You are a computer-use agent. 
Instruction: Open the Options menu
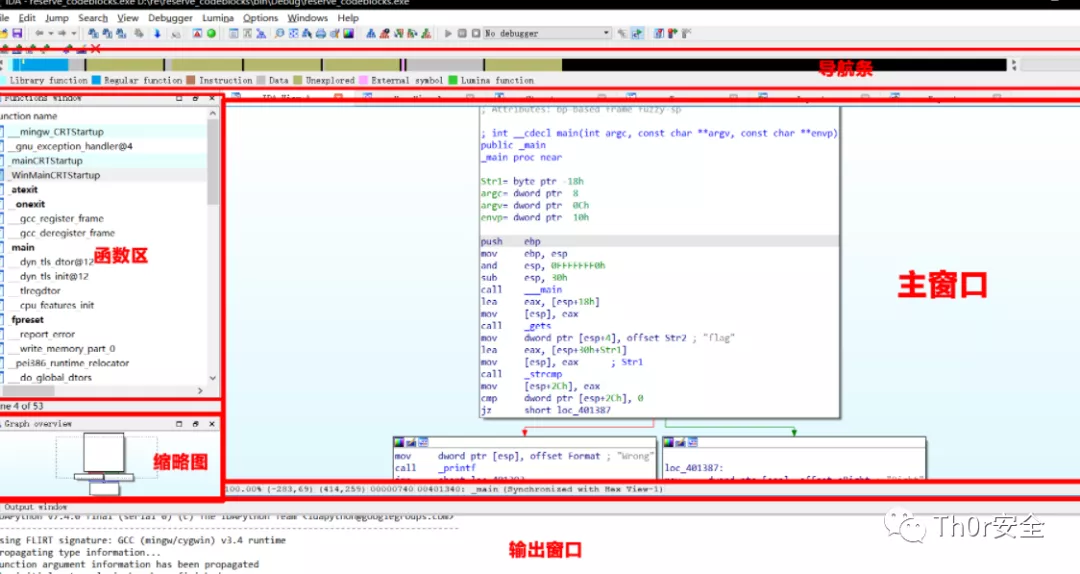tap(260, 18)
